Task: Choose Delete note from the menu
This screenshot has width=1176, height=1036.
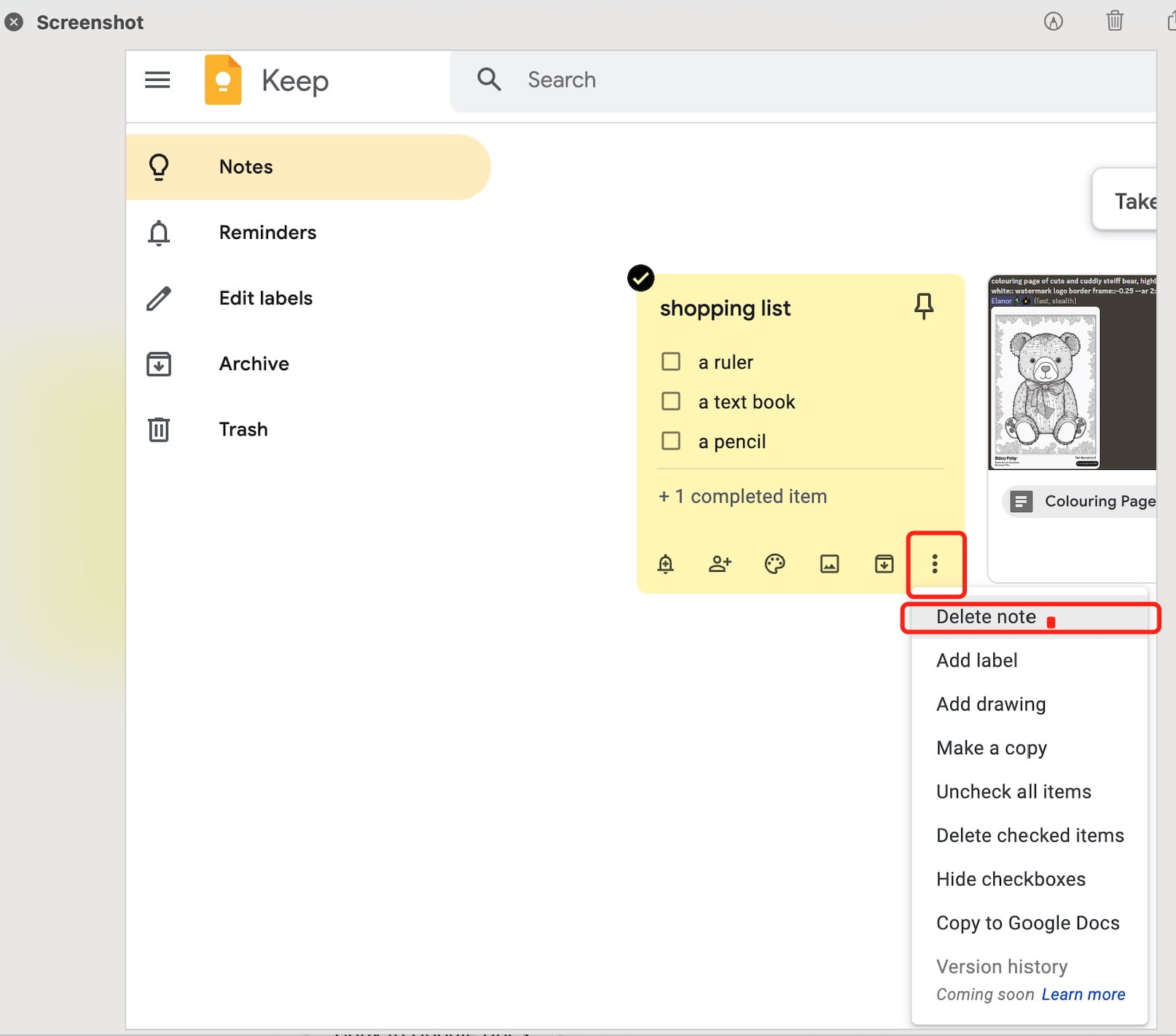Action: 1029,616
